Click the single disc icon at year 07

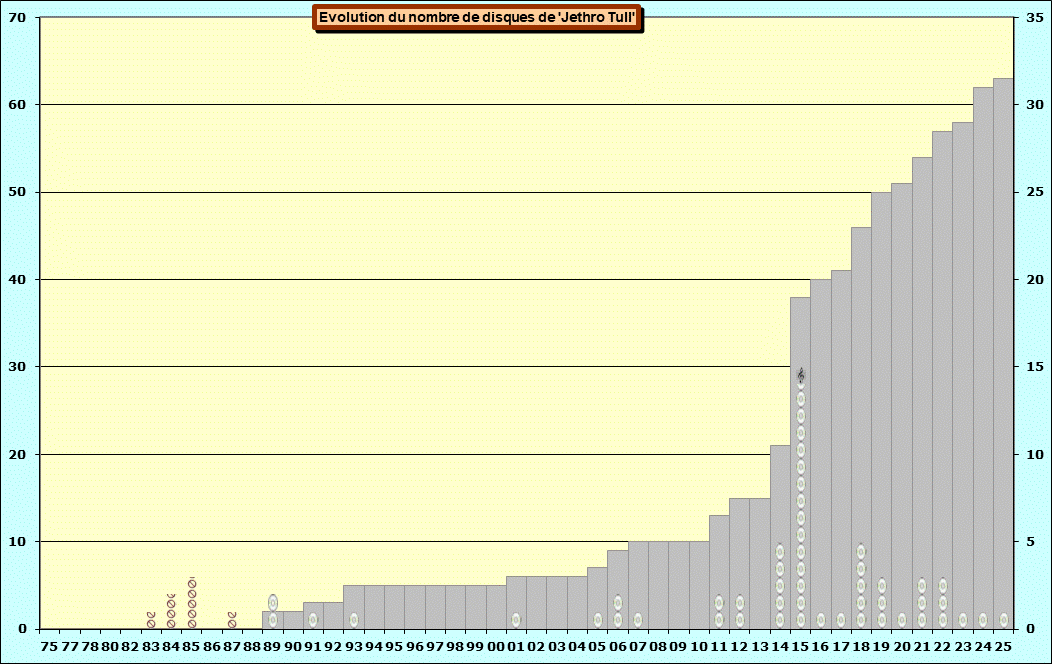click(637, 620)
